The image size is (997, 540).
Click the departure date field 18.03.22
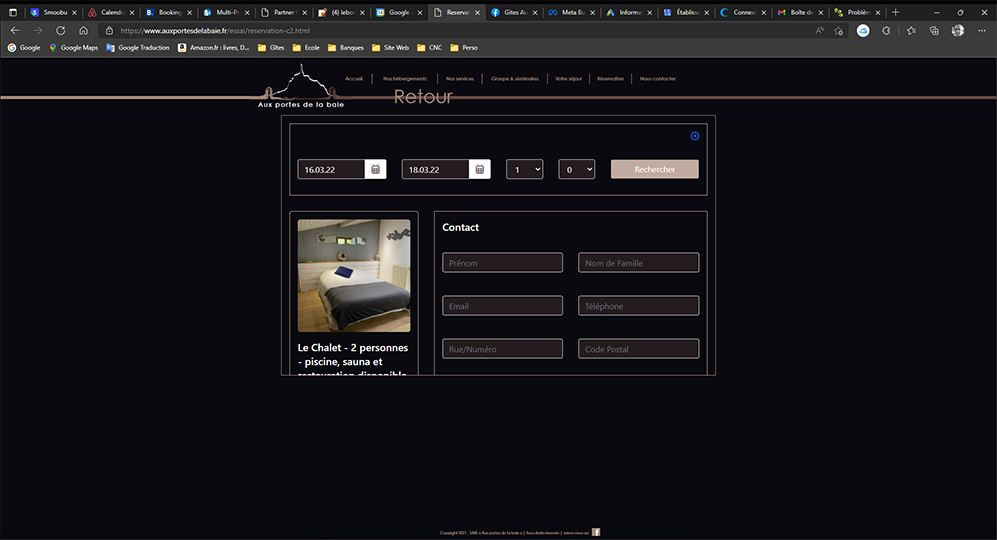(x=436, y=169)
